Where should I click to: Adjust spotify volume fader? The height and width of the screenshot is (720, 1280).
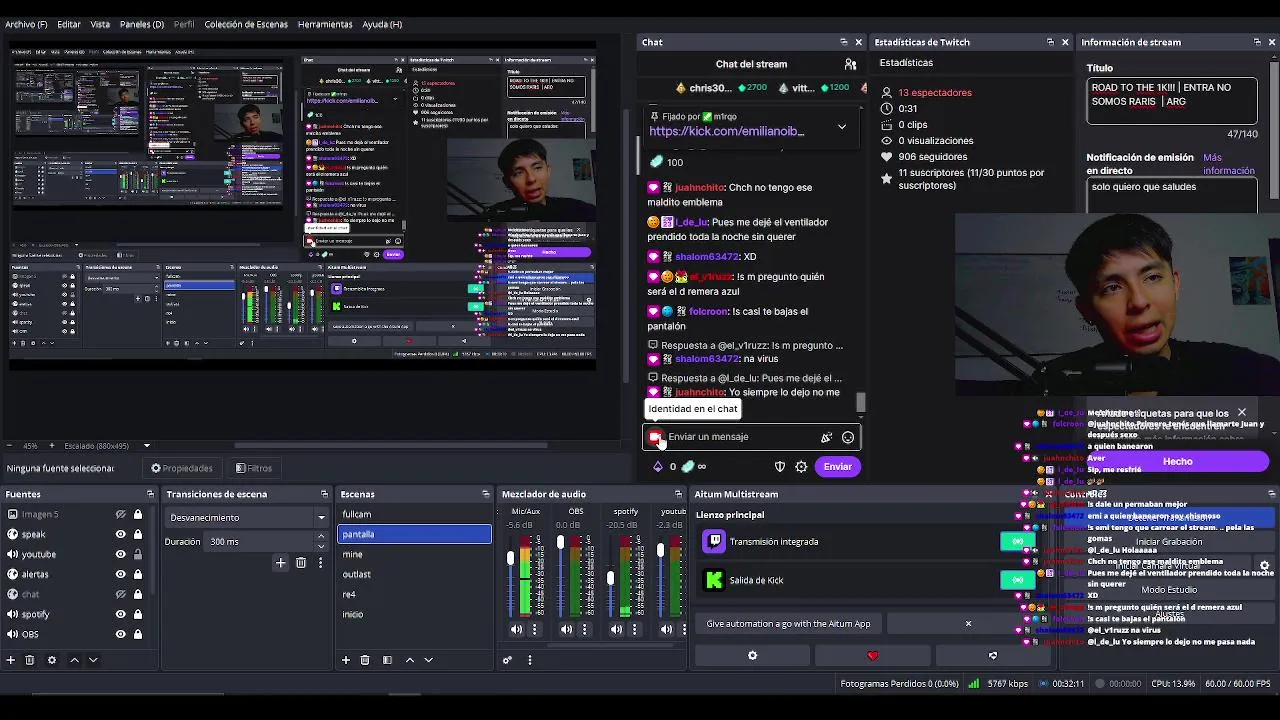click(x=610, y=578)
